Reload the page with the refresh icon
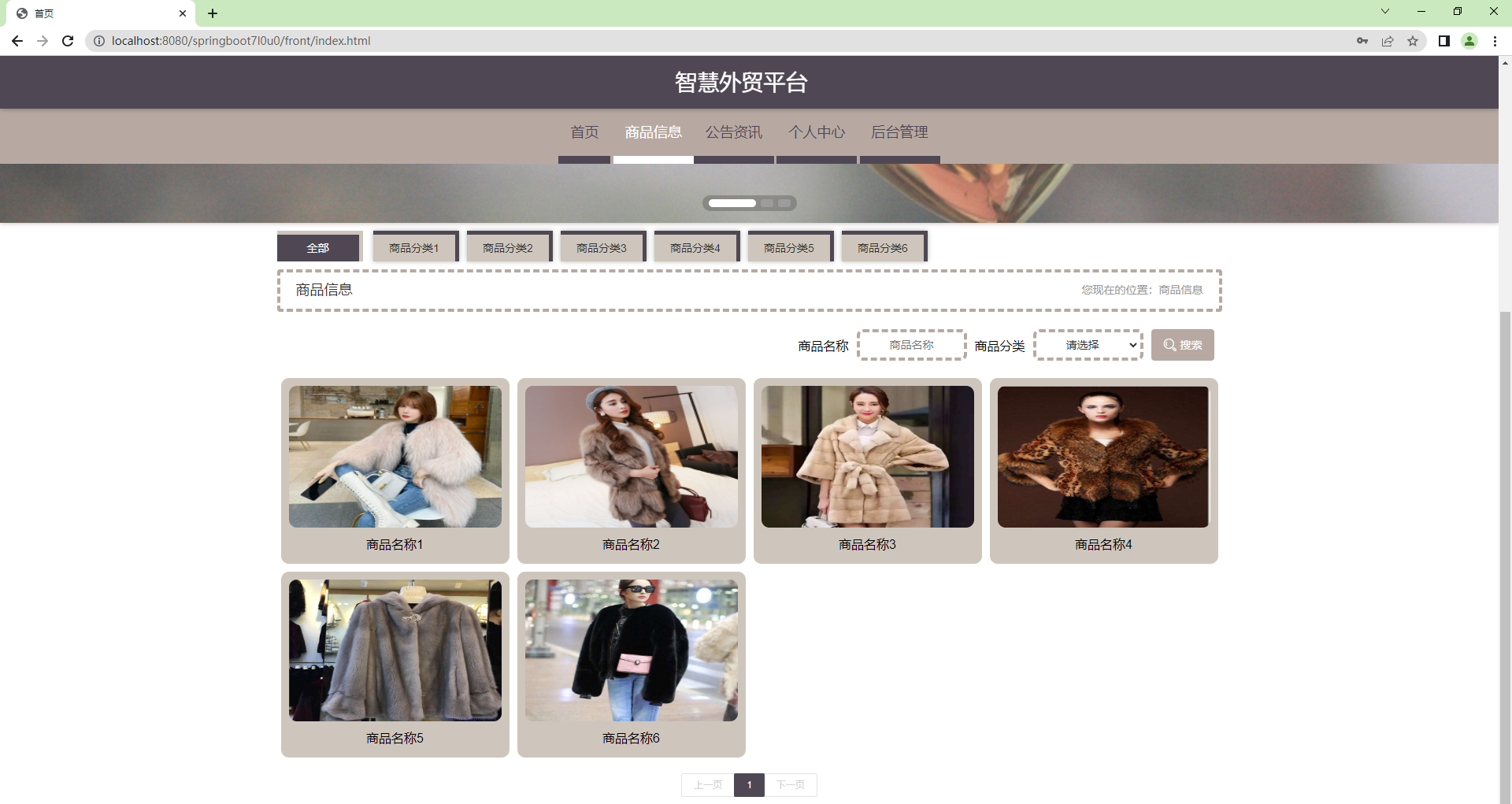 [x=68, y=41]
